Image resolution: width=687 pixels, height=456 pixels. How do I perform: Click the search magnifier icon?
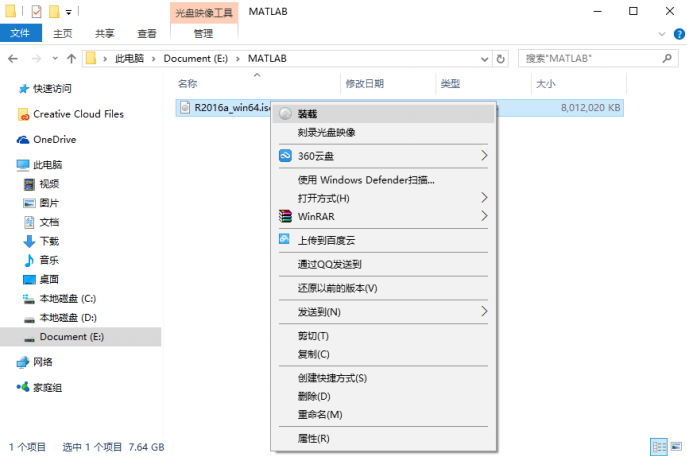pyautogui.click(x=667, y=58)
